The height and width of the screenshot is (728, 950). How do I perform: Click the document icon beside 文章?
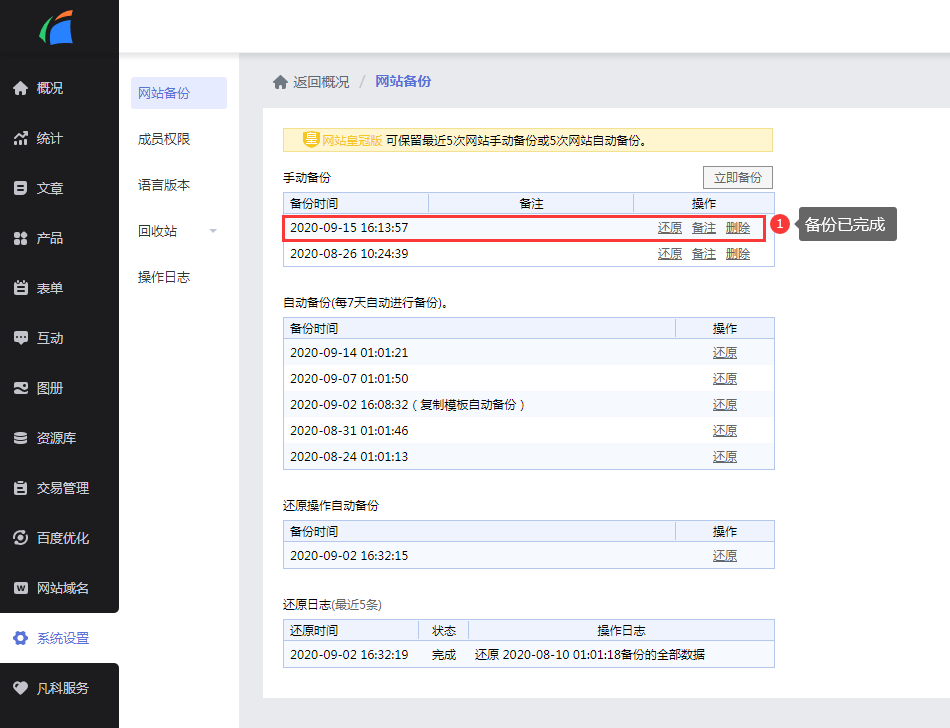pos(21,188)
